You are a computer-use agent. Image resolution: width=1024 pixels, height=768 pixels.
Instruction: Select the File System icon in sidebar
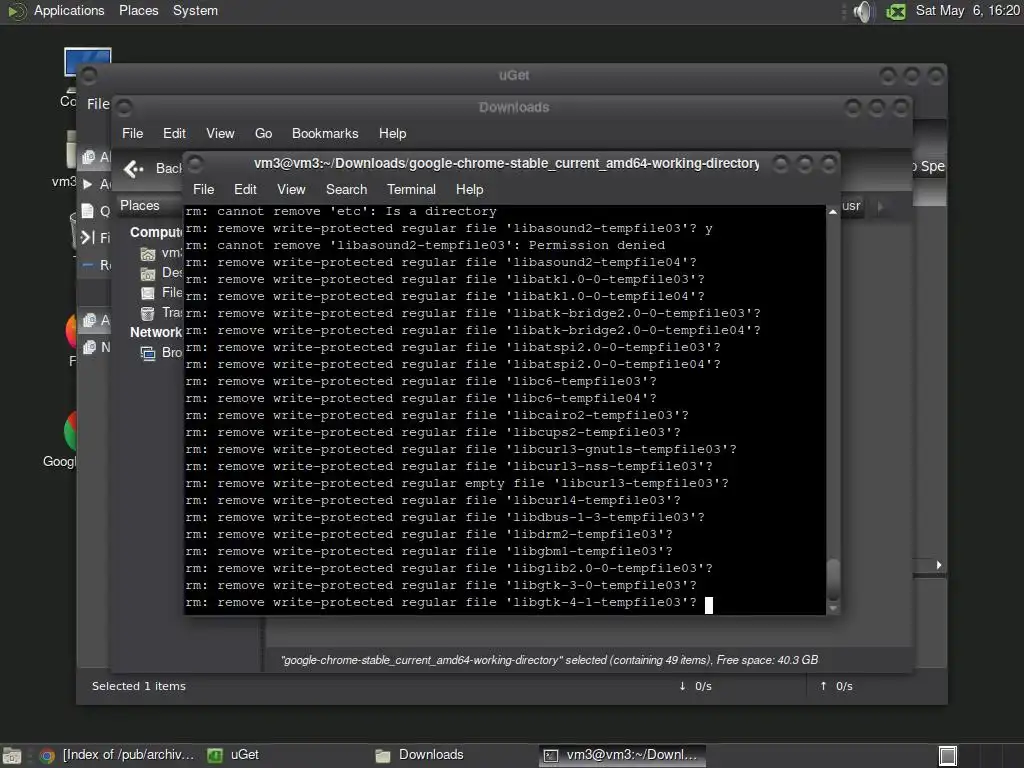pos(148,293)
